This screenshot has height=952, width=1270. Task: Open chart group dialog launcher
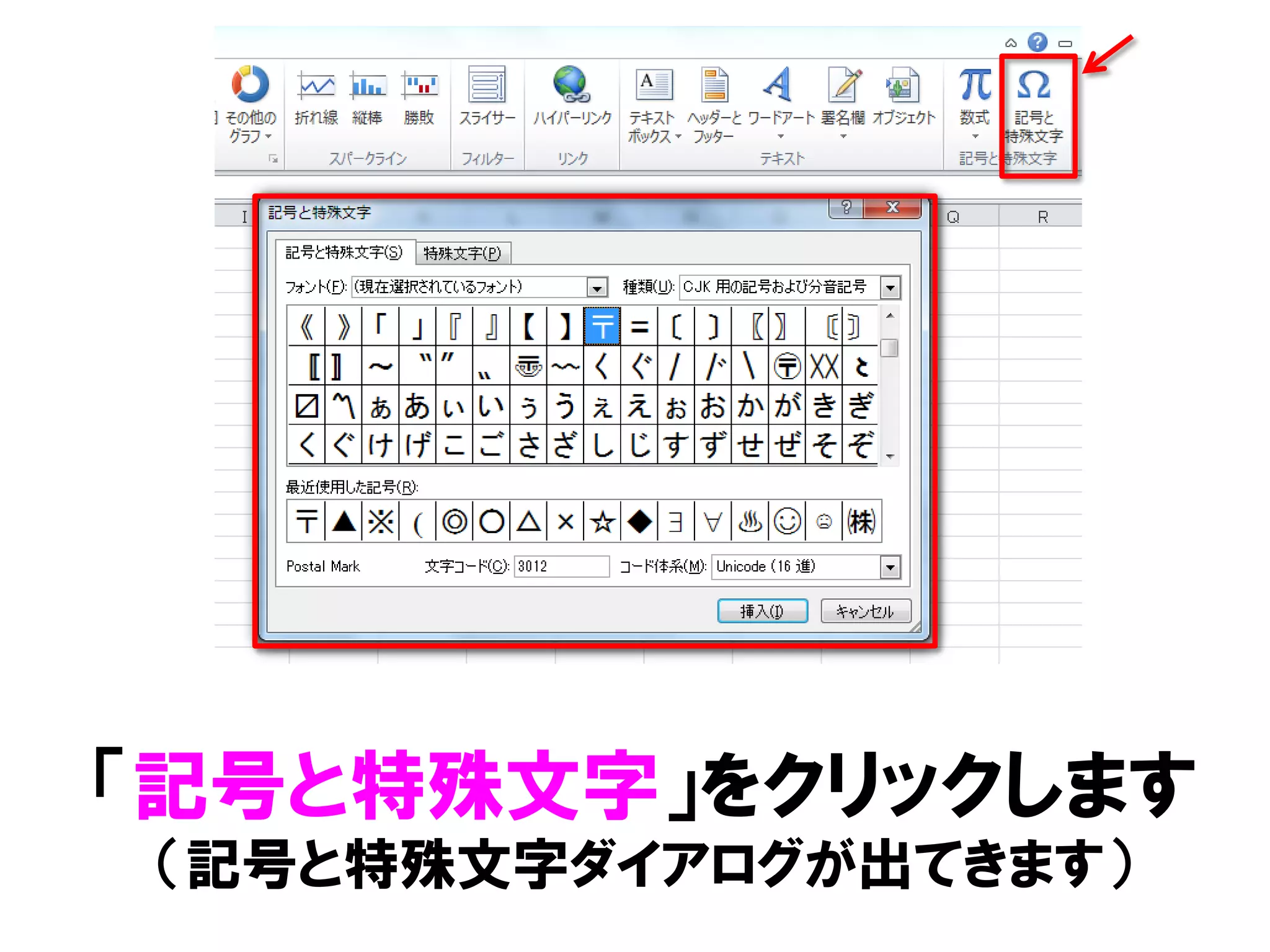273,159
